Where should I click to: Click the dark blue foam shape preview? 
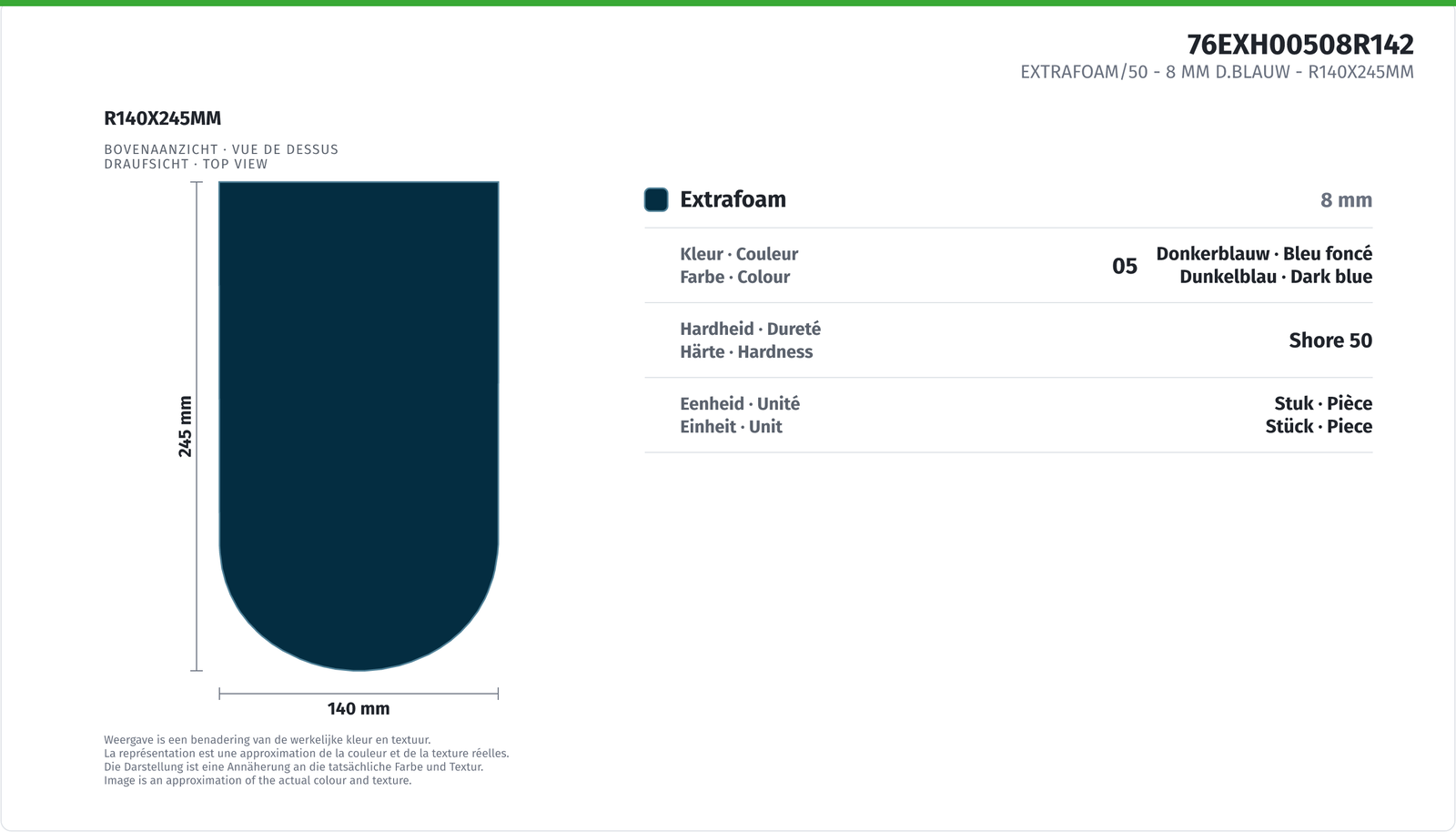coord(359,426)
